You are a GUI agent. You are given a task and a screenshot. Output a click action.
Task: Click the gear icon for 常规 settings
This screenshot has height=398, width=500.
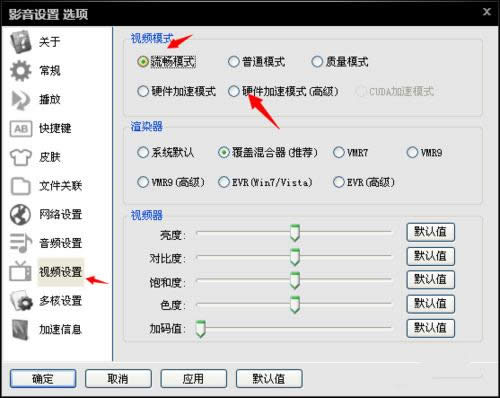coord(21,71)
